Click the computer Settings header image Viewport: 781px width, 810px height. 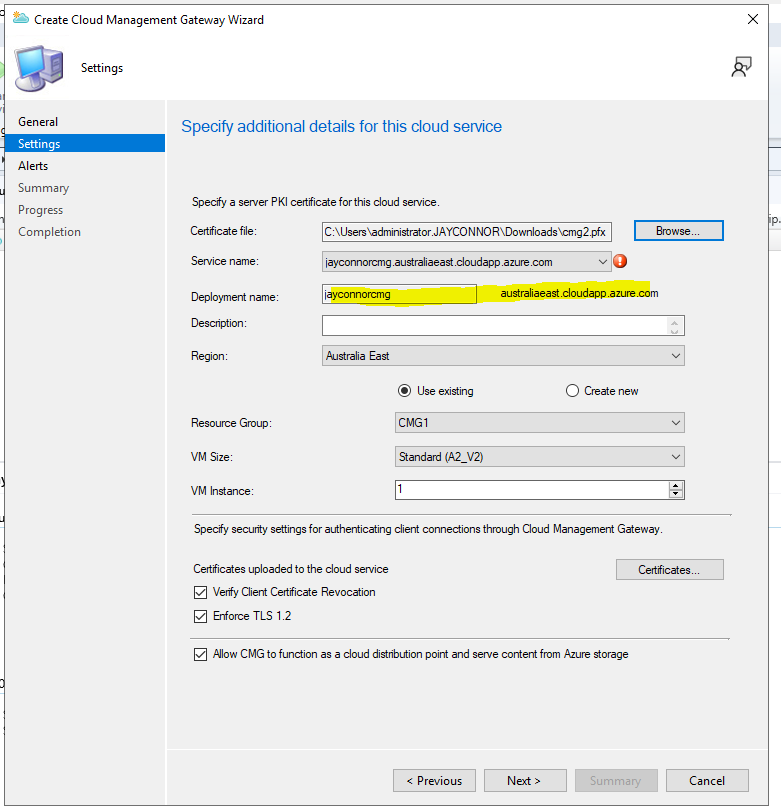(39, 68)
